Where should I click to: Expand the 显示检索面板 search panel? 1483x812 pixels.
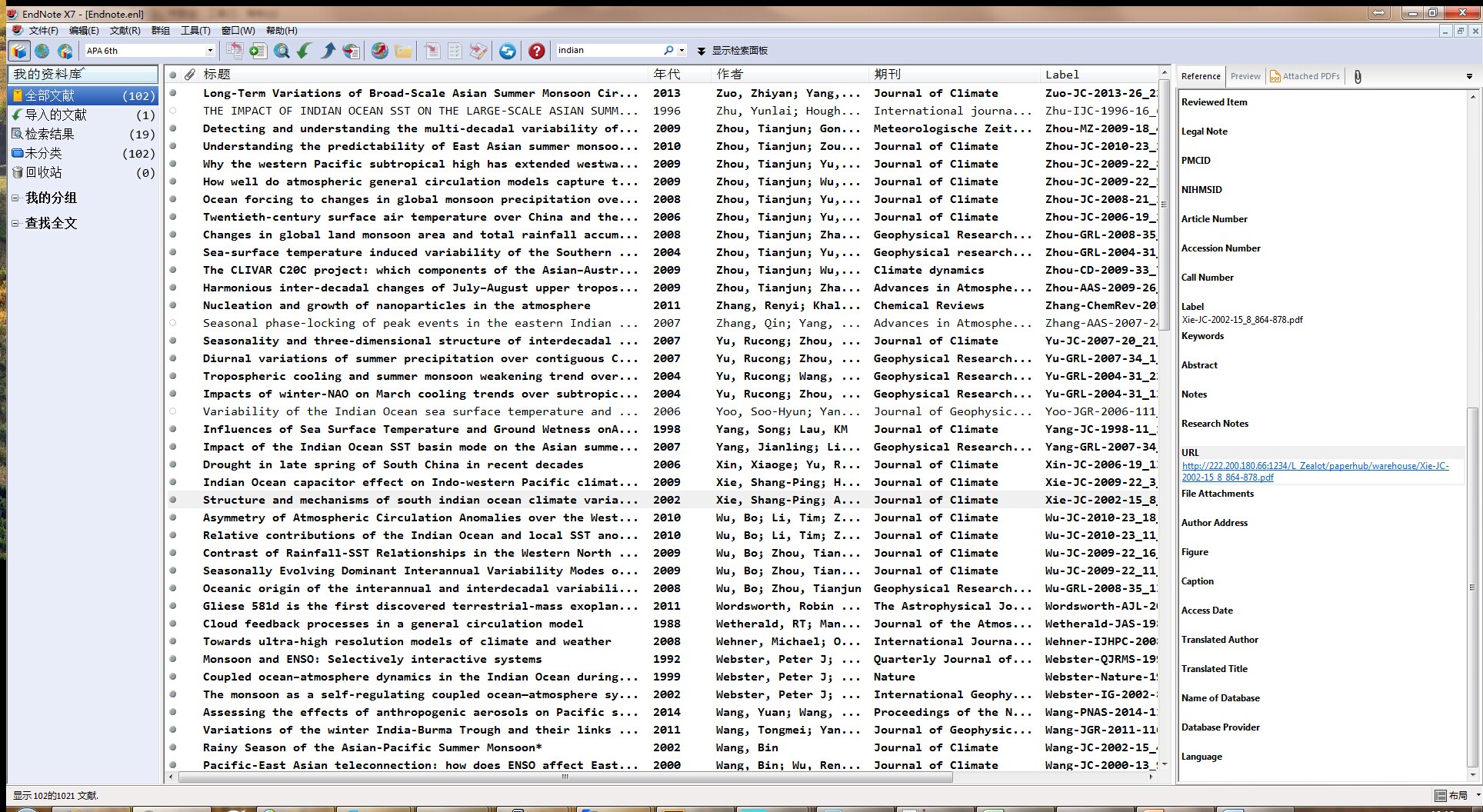point(733,51)
